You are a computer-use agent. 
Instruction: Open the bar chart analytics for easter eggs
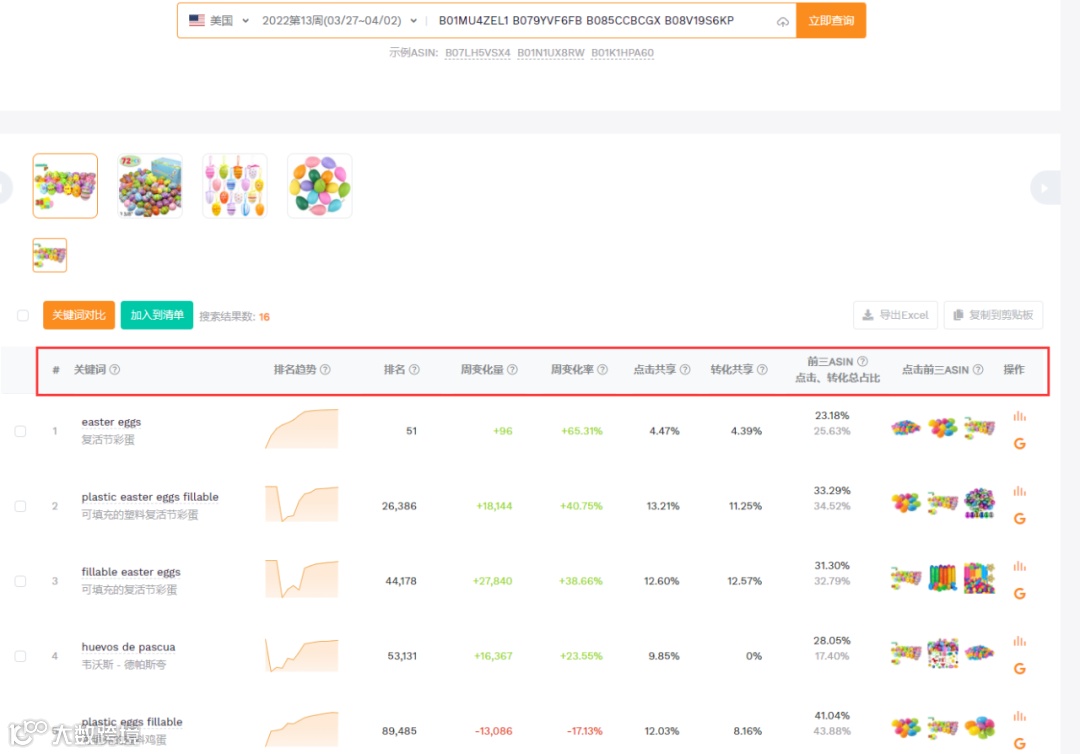click(1019, 415)
